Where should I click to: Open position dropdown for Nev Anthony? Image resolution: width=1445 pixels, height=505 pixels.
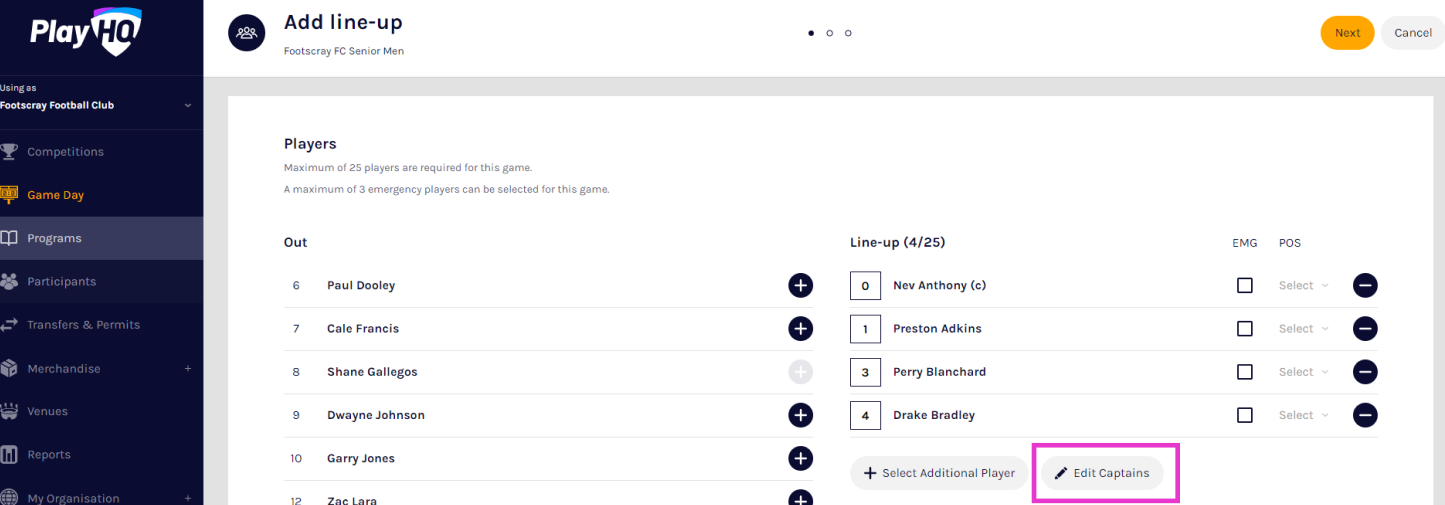(x=1303, y=285)
